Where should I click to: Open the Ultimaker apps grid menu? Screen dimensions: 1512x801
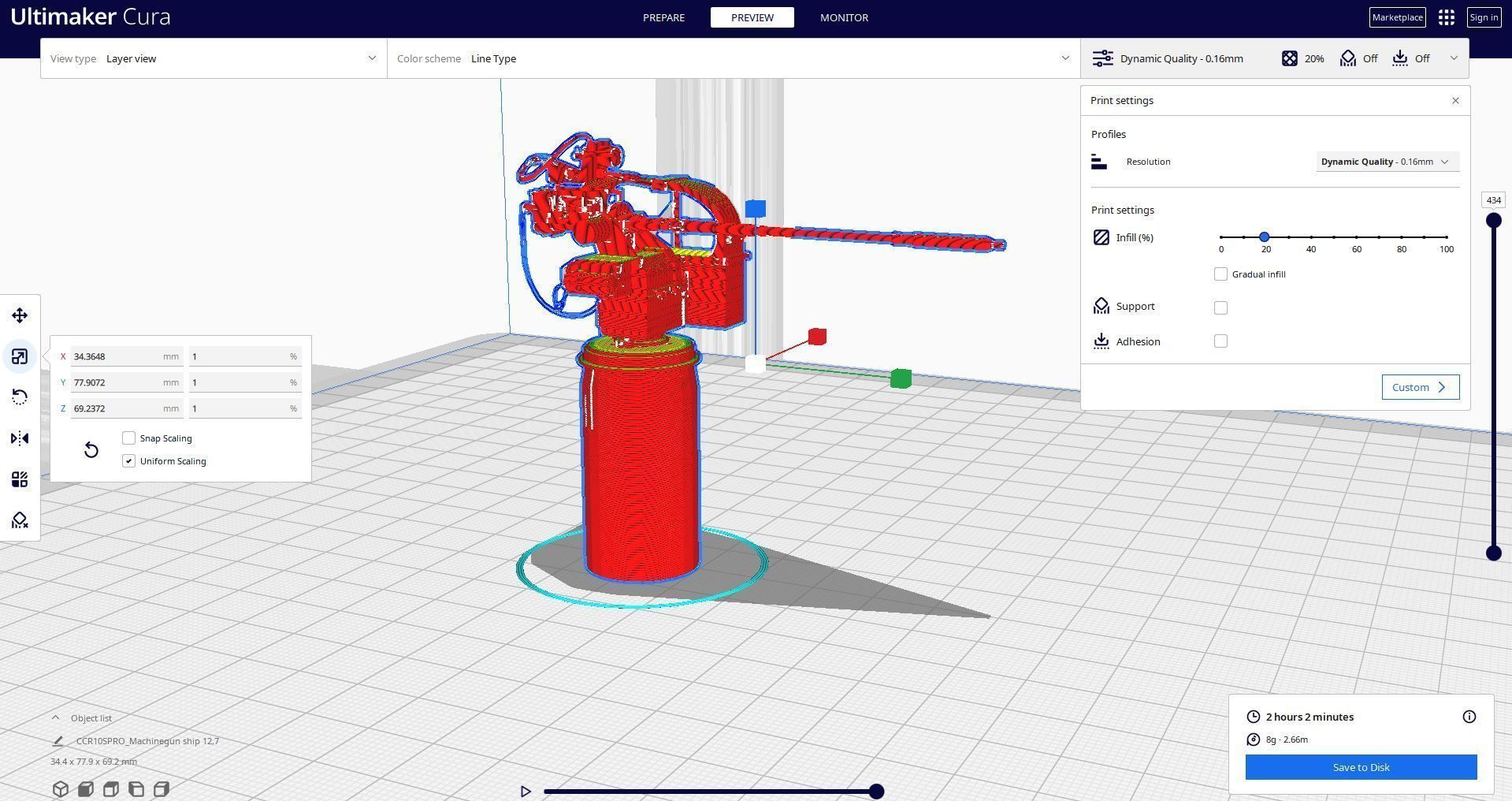pyautogui.click(x=1446, y=17)
